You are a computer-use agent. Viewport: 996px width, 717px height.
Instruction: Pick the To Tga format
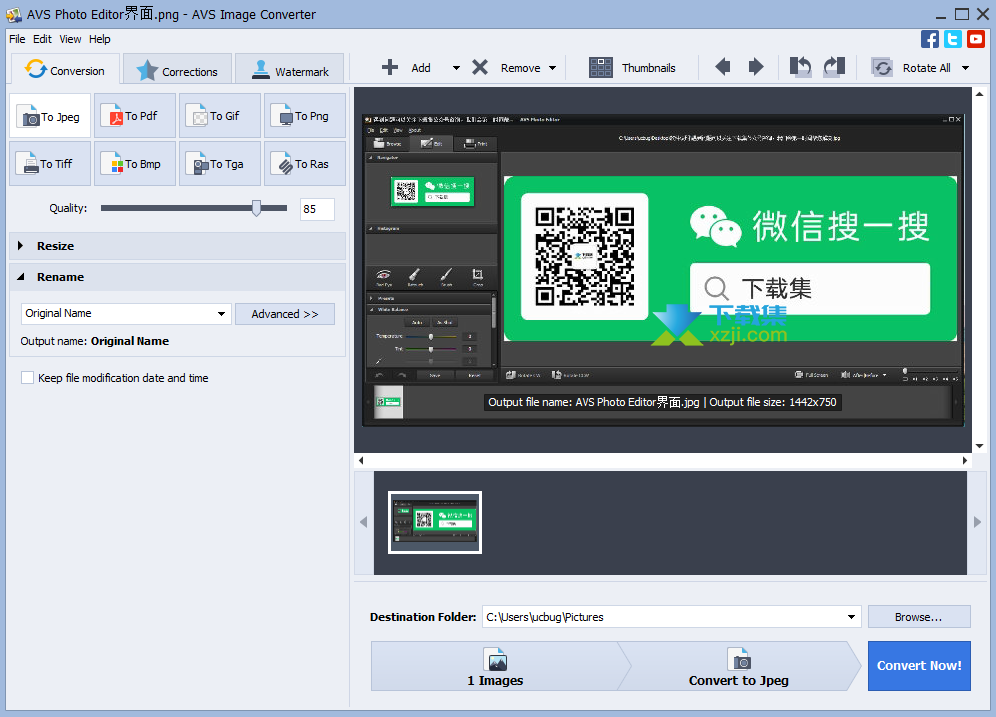point(220,164)
